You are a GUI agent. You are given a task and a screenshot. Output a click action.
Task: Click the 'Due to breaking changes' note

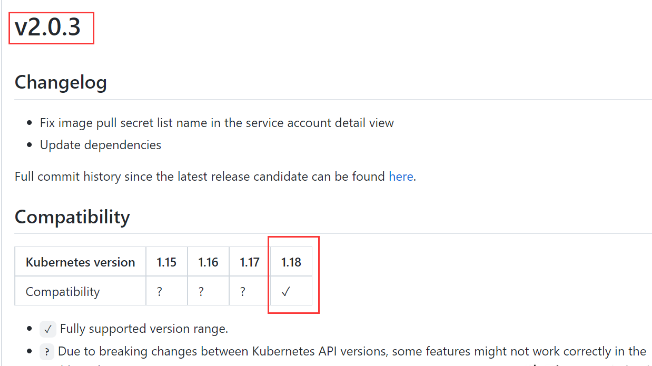pyautogui.click(x=352, y=351)
